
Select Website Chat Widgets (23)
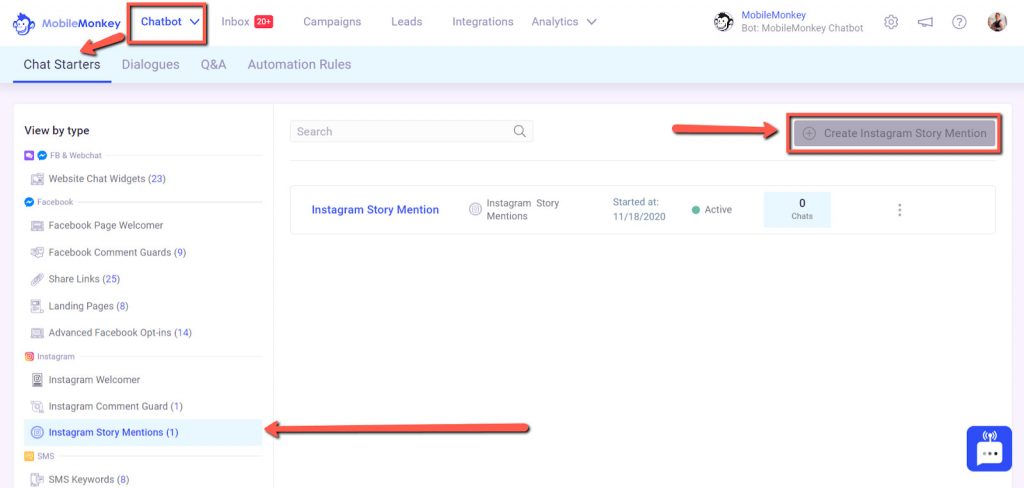[107, 179]
